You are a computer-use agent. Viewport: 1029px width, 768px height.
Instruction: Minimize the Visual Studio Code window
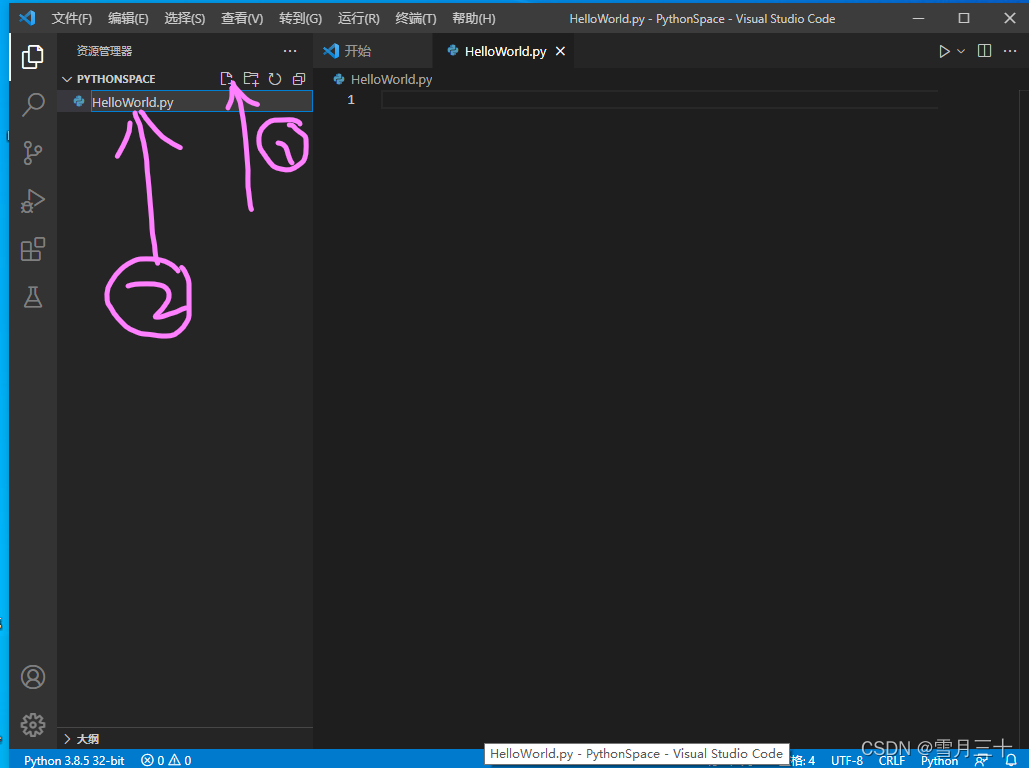click(x=918, y=18)
